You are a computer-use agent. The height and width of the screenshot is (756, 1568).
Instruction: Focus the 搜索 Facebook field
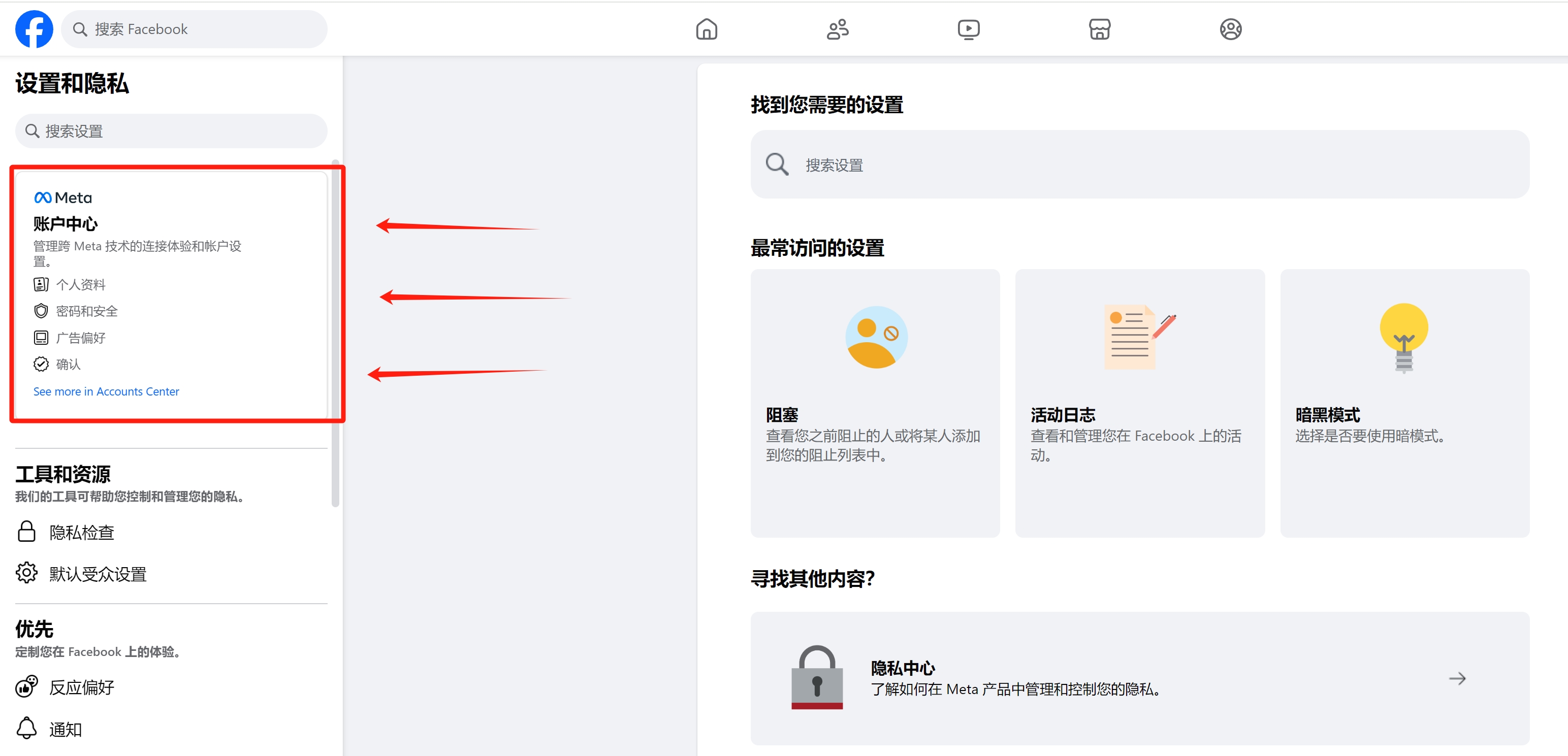(x=194, y=29)
